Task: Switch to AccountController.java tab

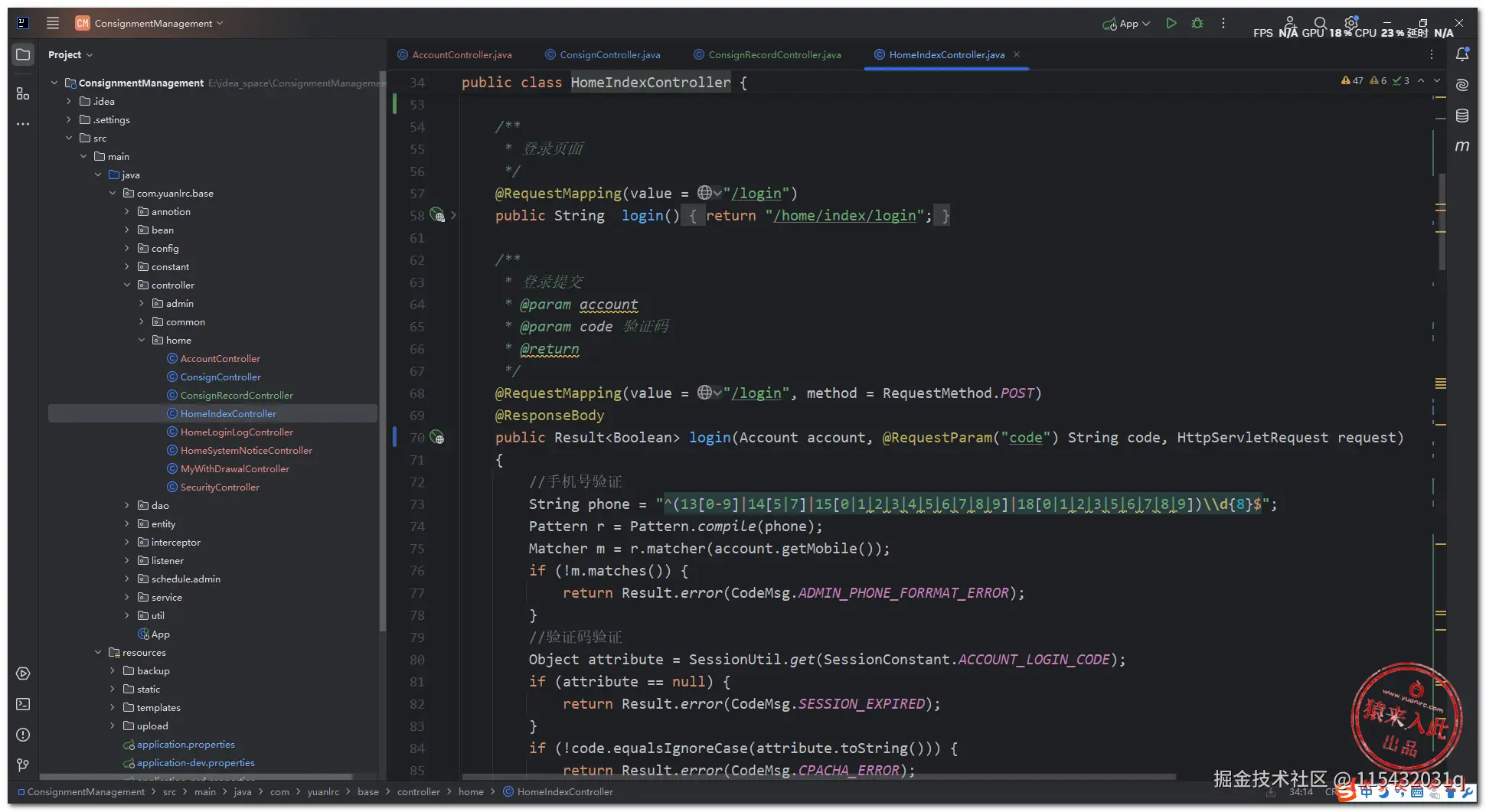Action: [x=455, y=54]
